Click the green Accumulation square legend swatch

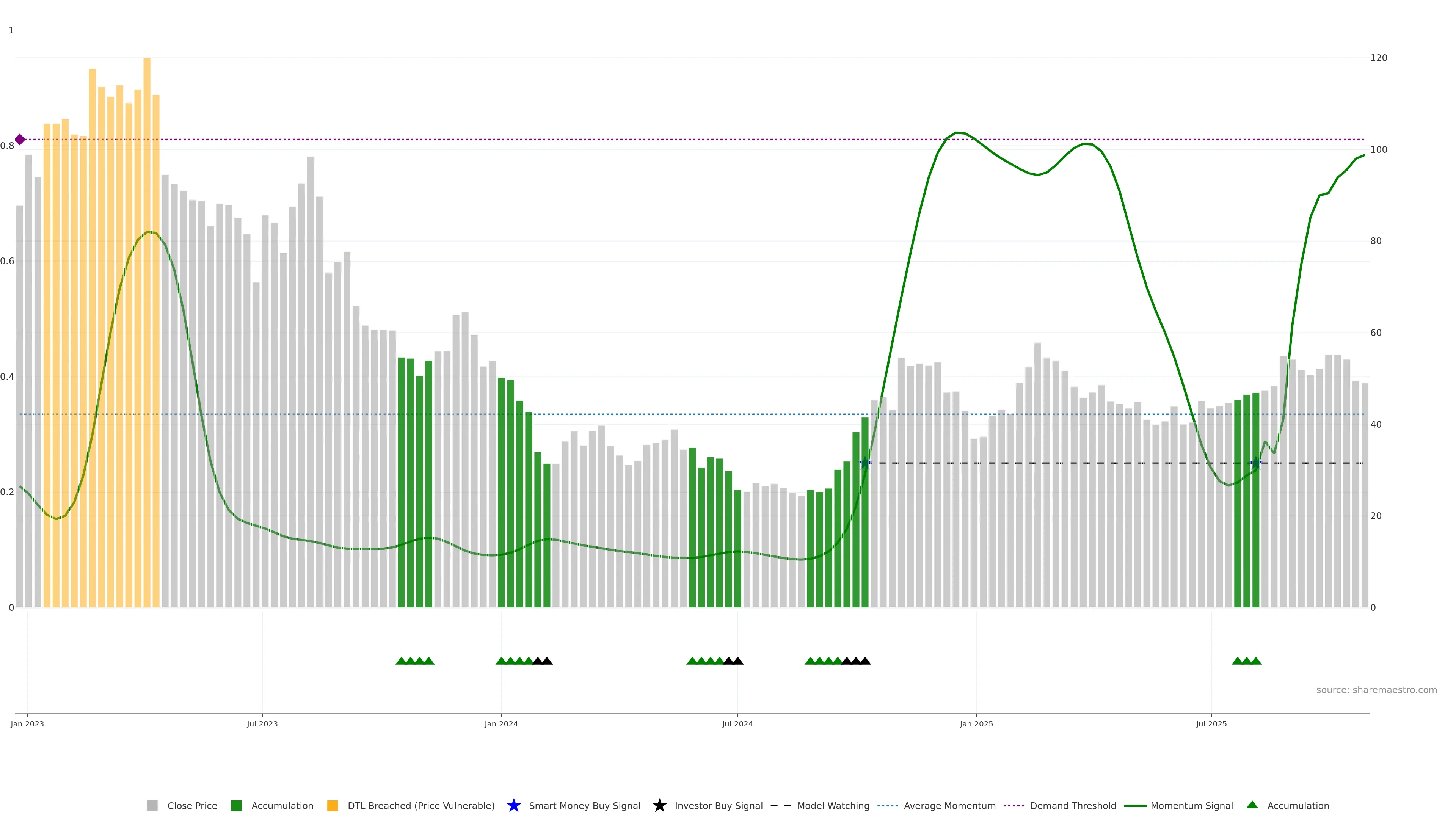click(236, 806)
